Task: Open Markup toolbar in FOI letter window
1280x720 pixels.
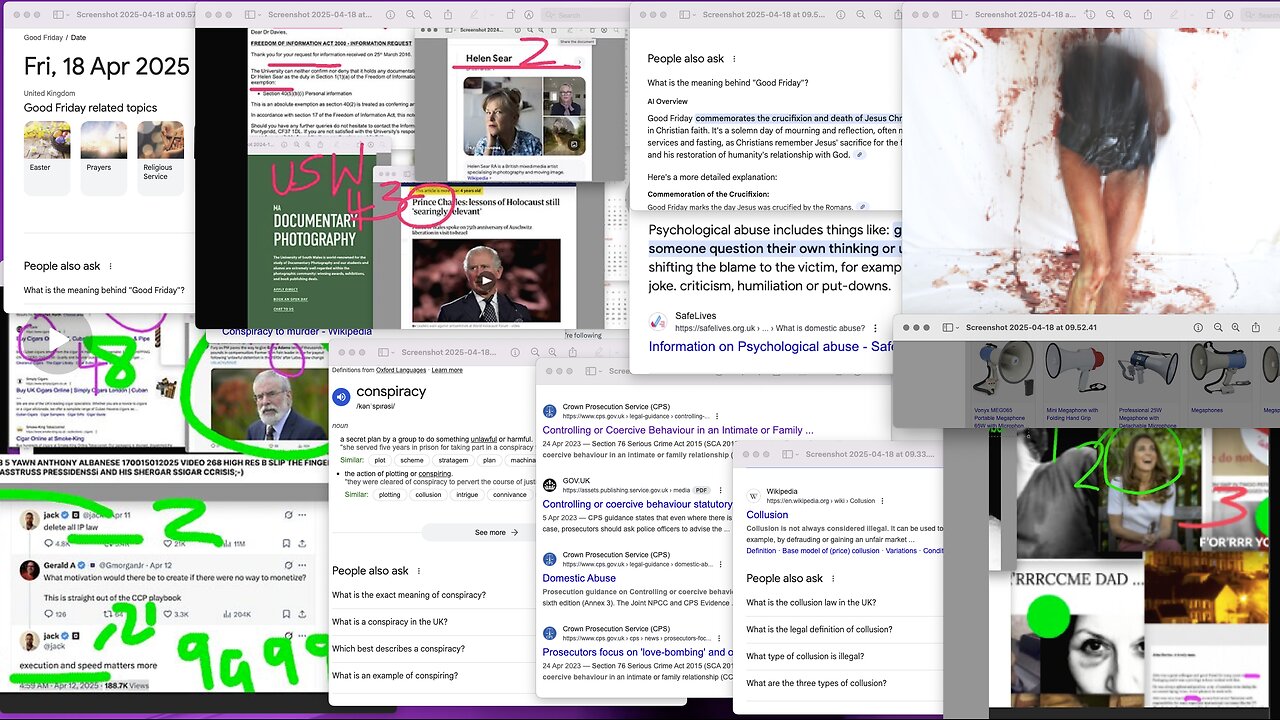Action: click(x=529, y=15)
